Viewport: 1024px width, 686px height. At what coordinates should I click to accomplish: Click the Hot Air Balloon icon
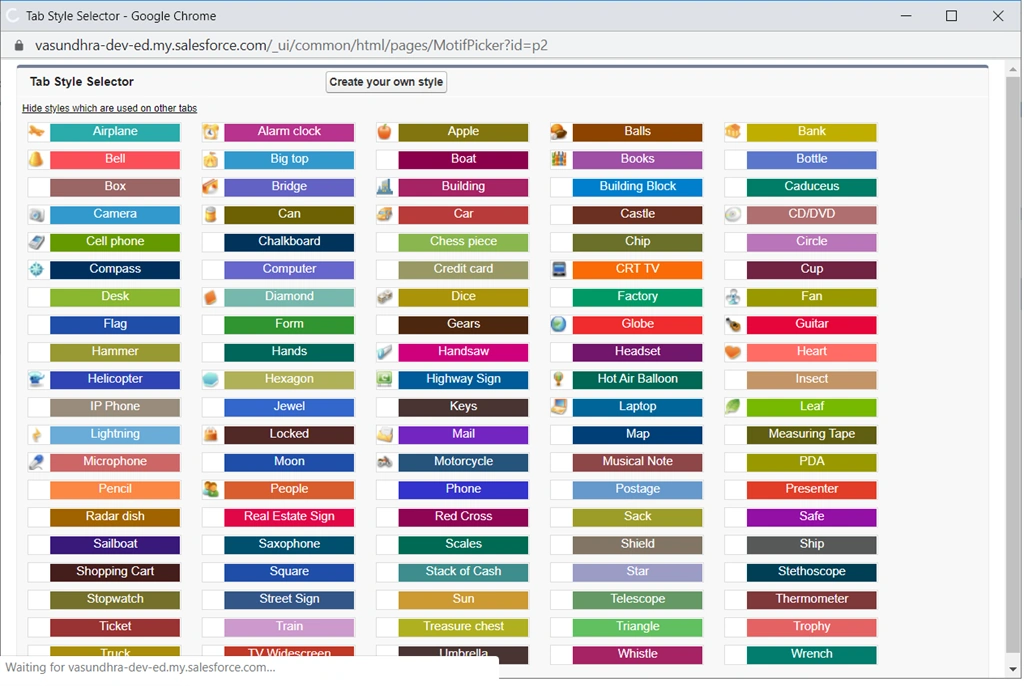coord(559,380)
